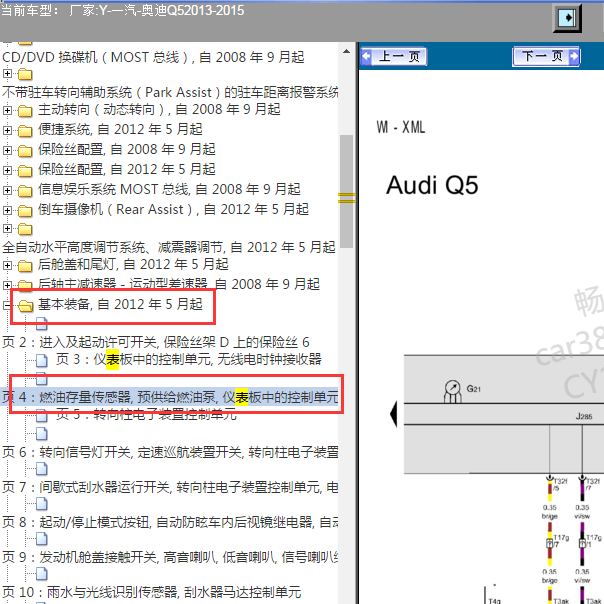Viewport: 604px width, 604px height.
Task: Open 页 6：转向信号灯开关, 定速巡航装置开关
Action: point(170,452)
